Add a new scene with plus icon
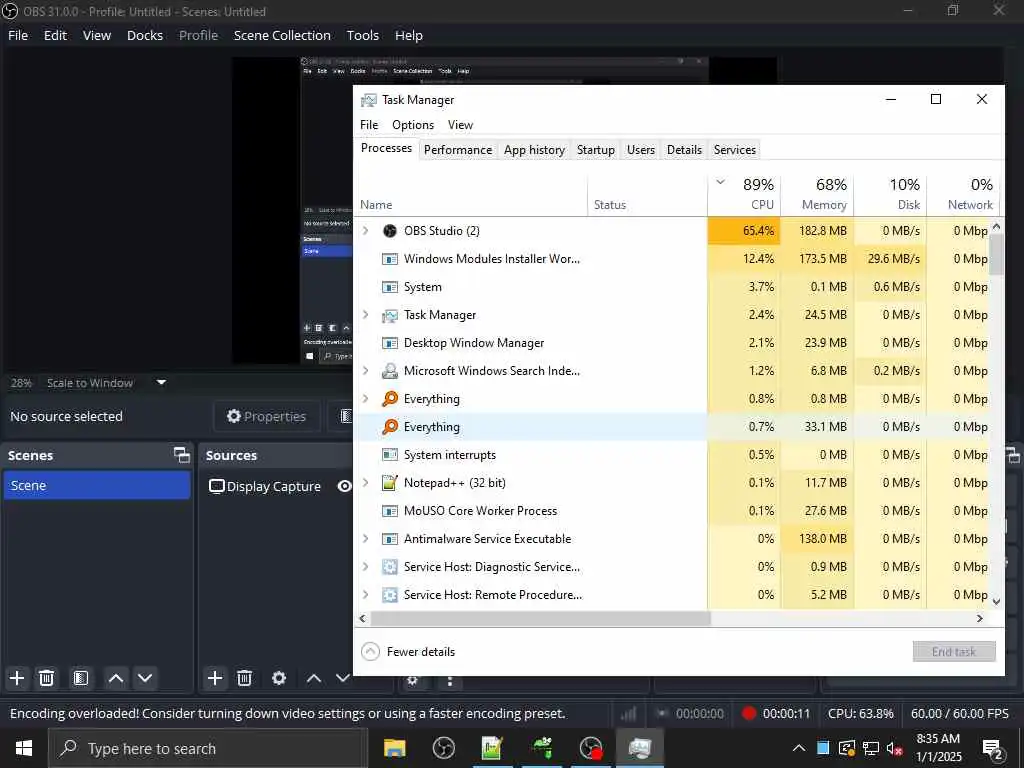The width and height of the screenshot is (1024, 768). click(17, 678)
